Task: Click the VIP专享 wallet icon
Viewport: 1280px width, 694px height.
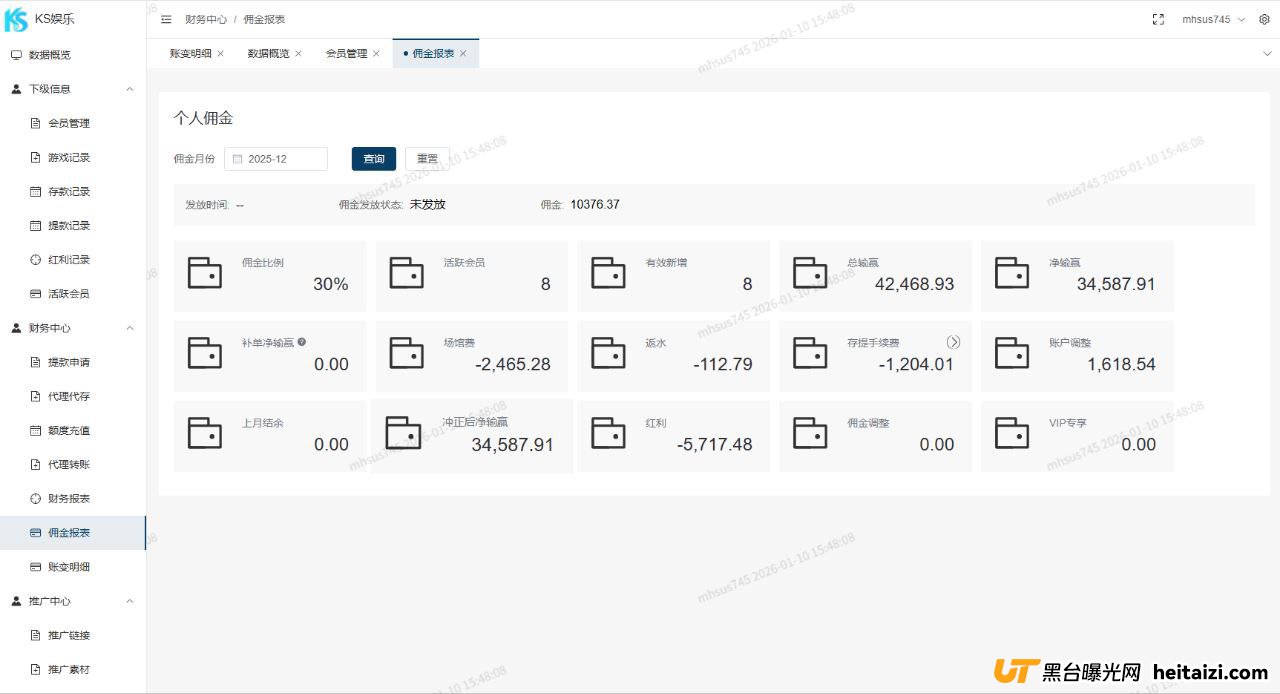Action: click(1012, 433)
